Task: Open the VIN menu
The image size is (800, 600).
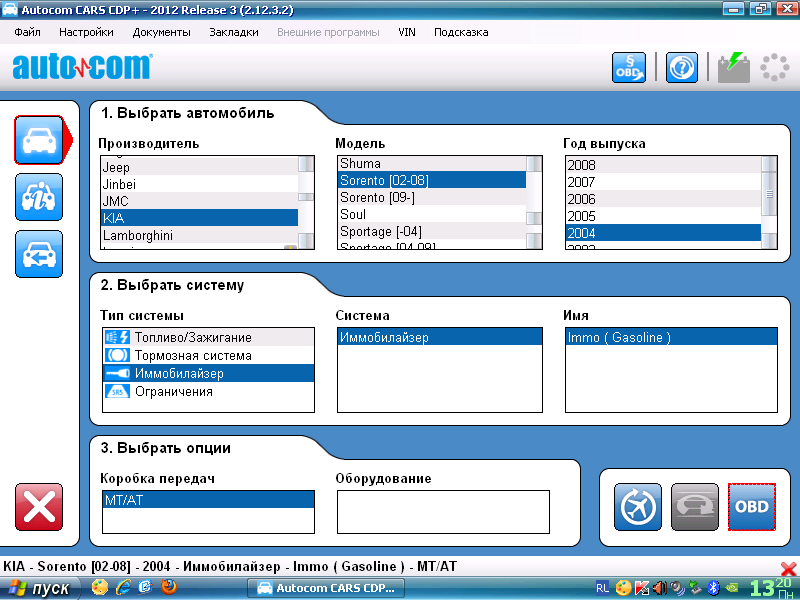Action: (x=406, y=32)
